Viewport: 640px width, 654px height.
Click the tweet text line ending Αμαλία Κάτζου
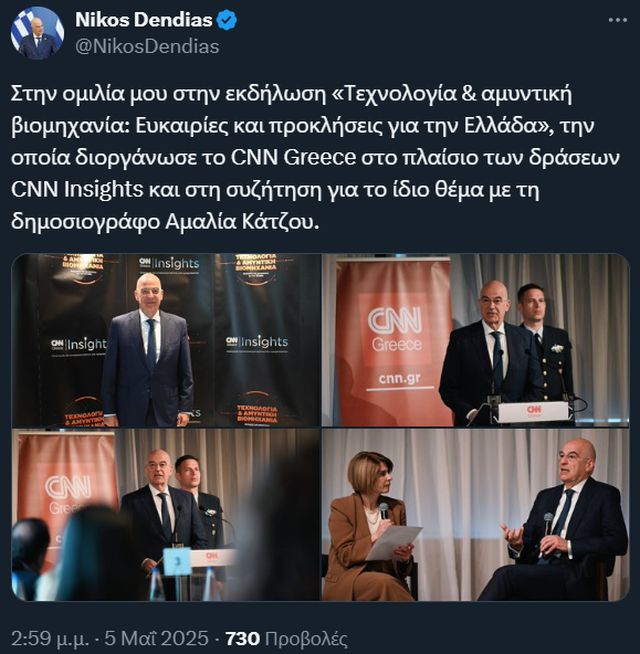coord(165,221)
